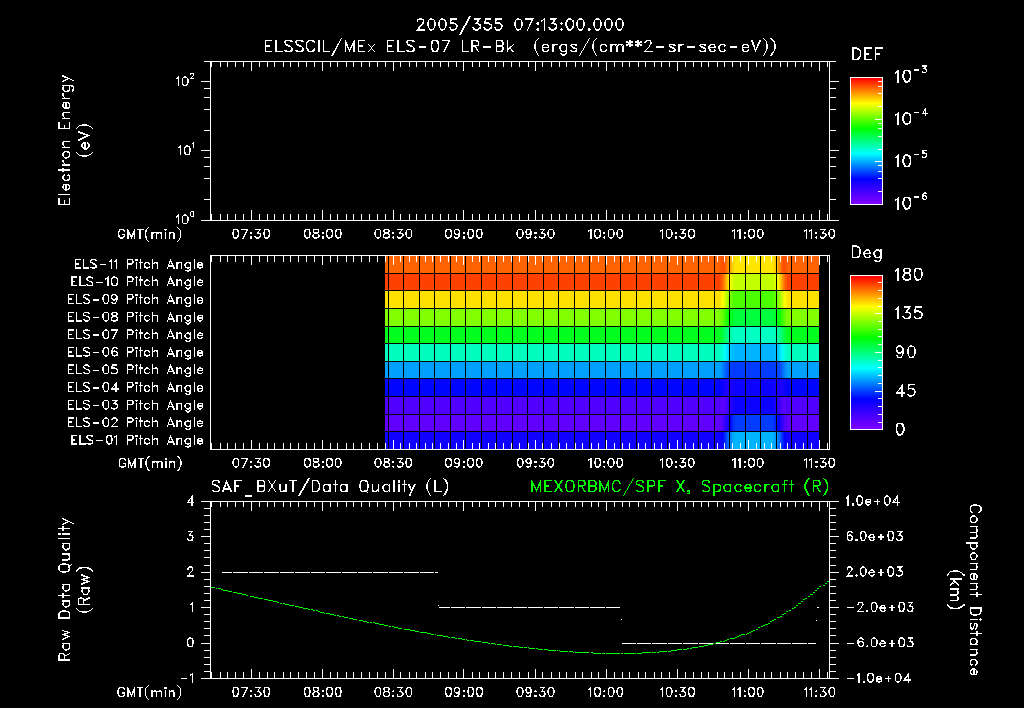Click the 45 value on the Deg scale
The image size is (1024, 708).
point(905,391)
